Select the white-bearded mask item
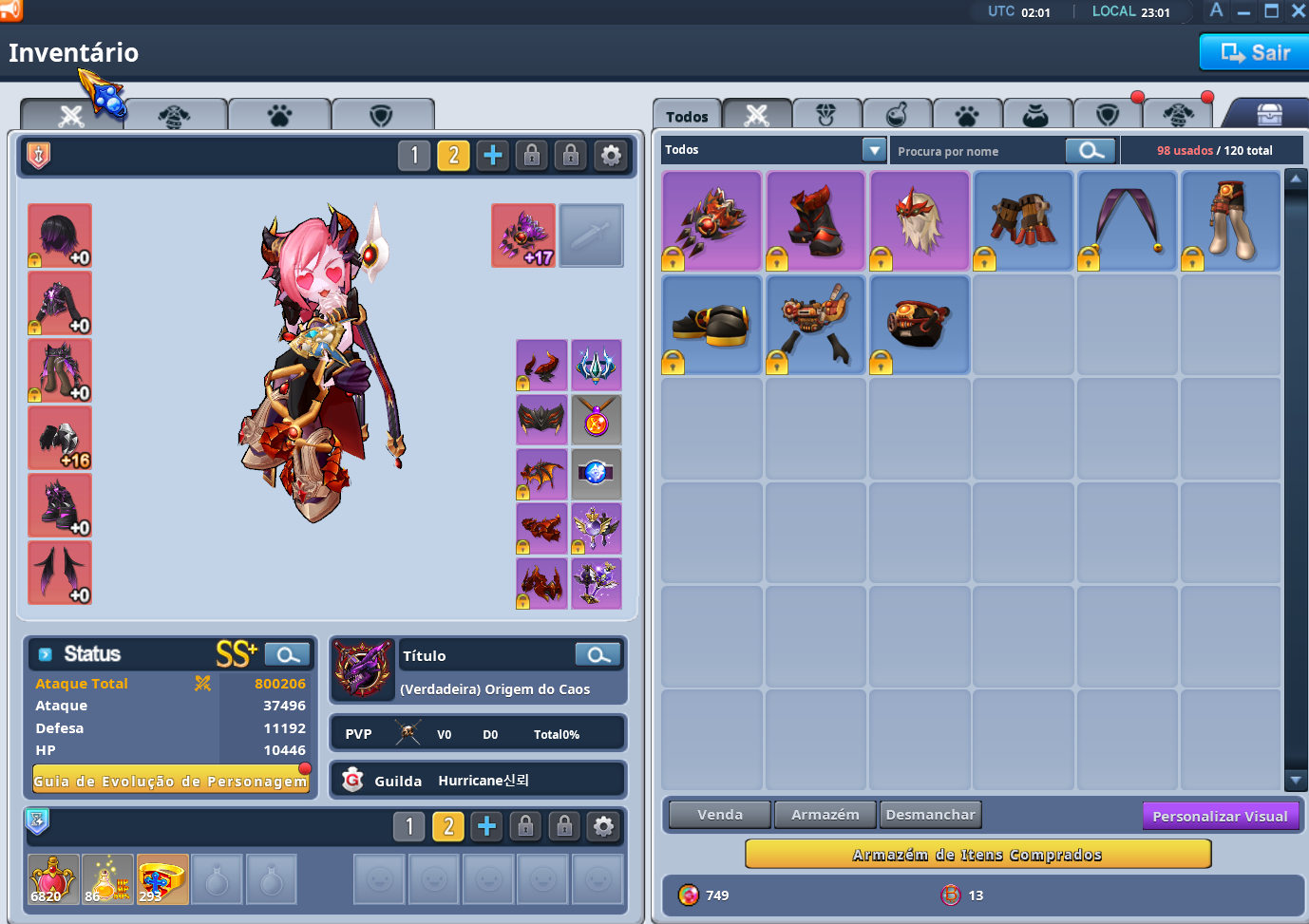This screenshot has width=1309, height=924. pos(920,221)
